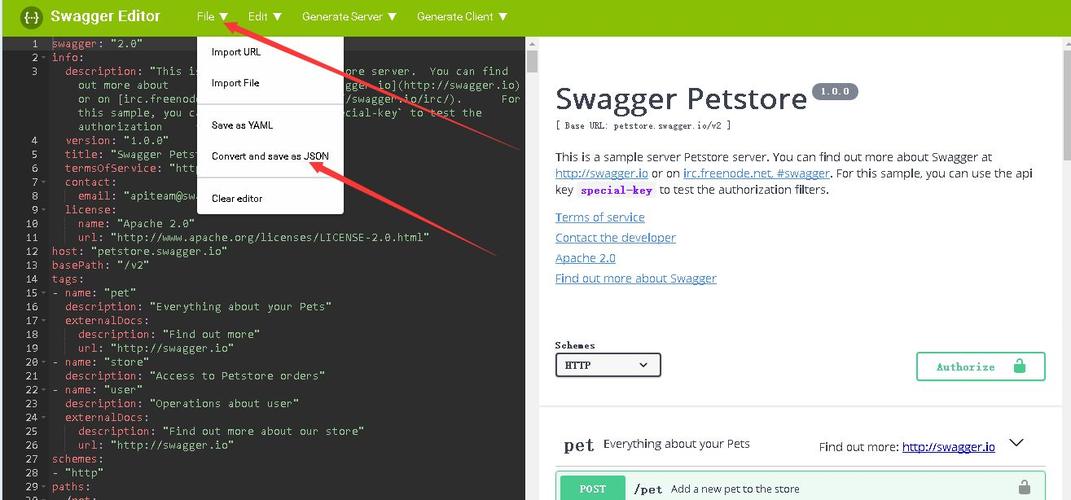
Task: Open Terms of service link
Action: point(600,217)
